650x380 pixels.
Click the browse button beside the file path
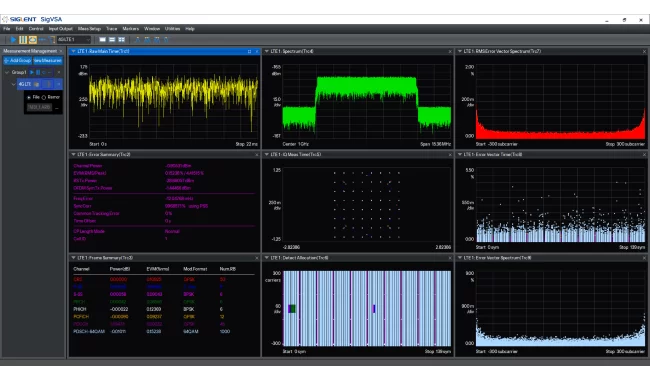tap(57, 108)
